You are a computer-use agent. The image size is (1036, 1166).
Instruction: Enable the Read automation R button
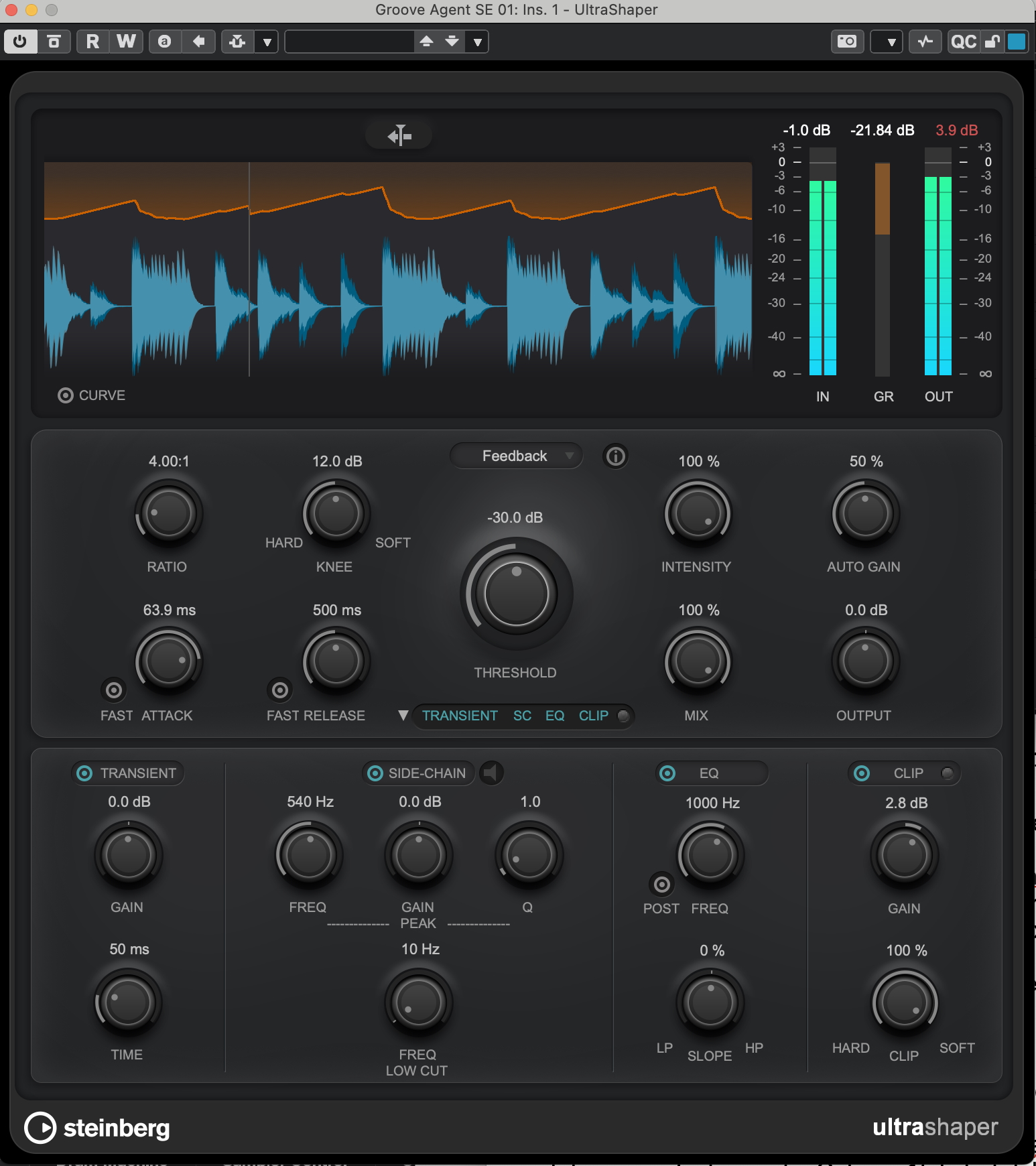pos(92,42)
